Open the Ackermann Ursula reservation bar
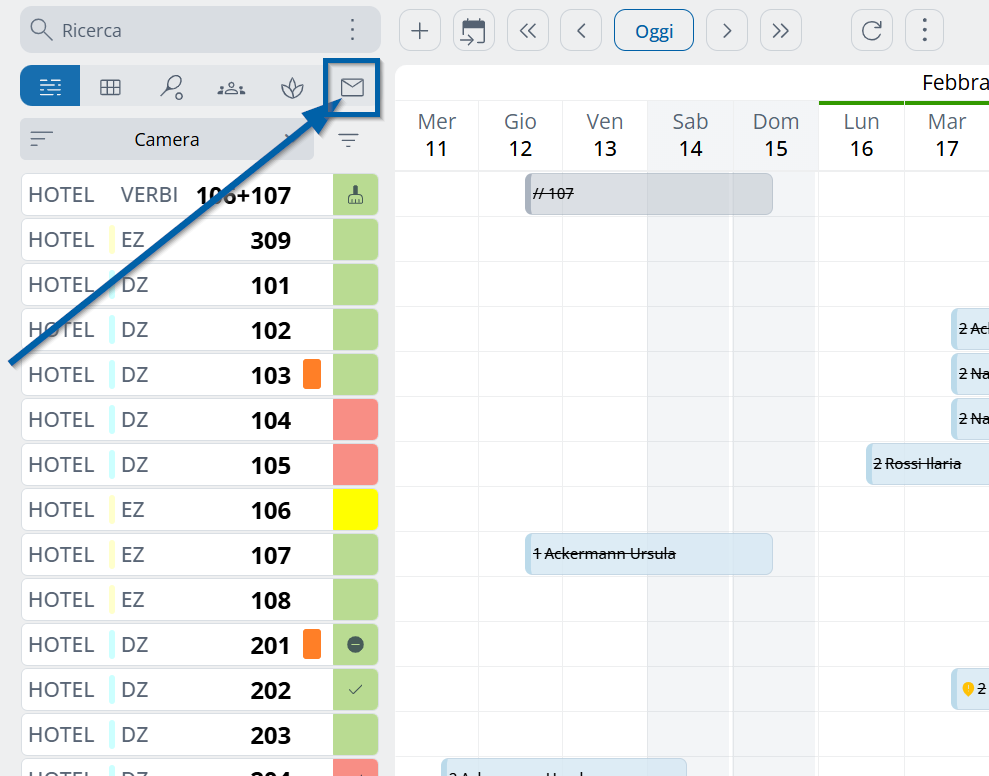 648,554
